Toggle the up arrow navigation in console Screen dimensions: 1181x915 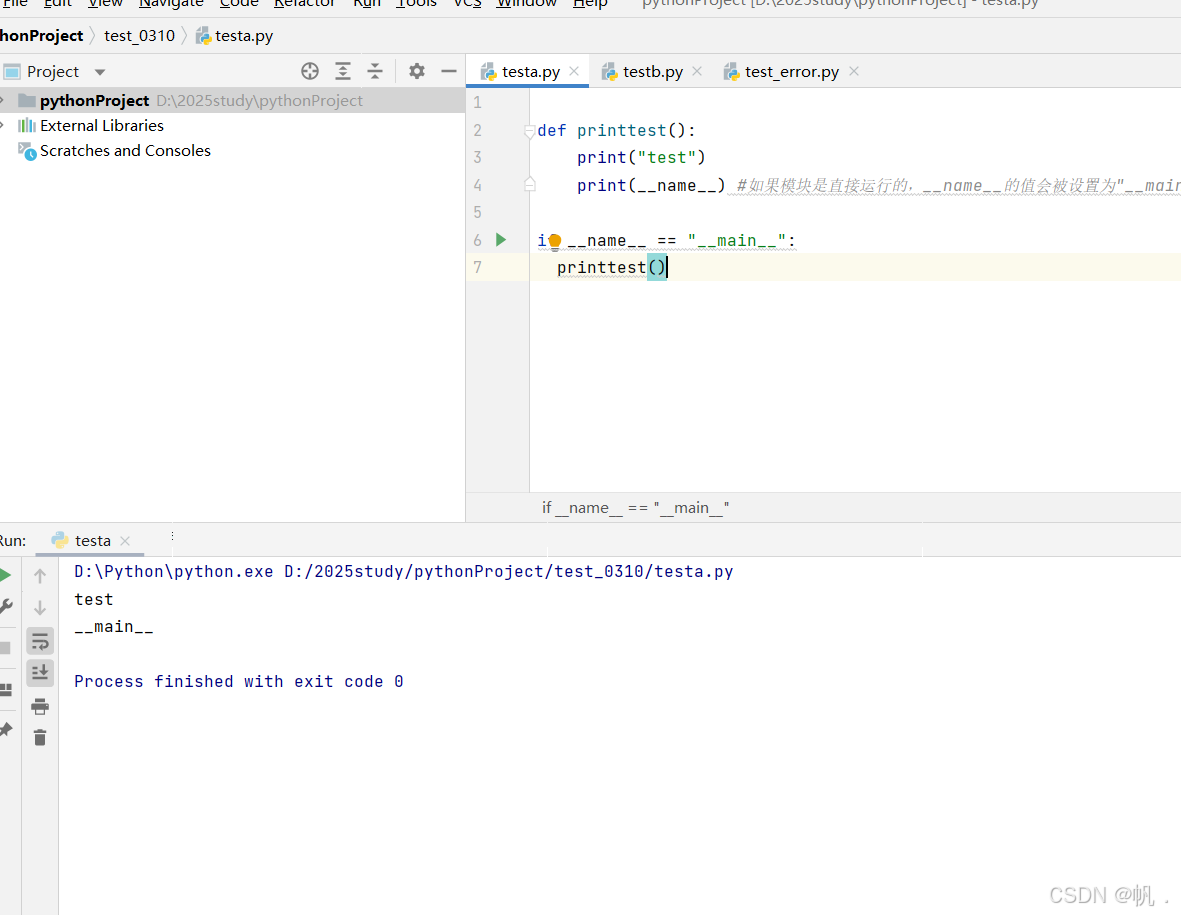[x=40, y=575]
